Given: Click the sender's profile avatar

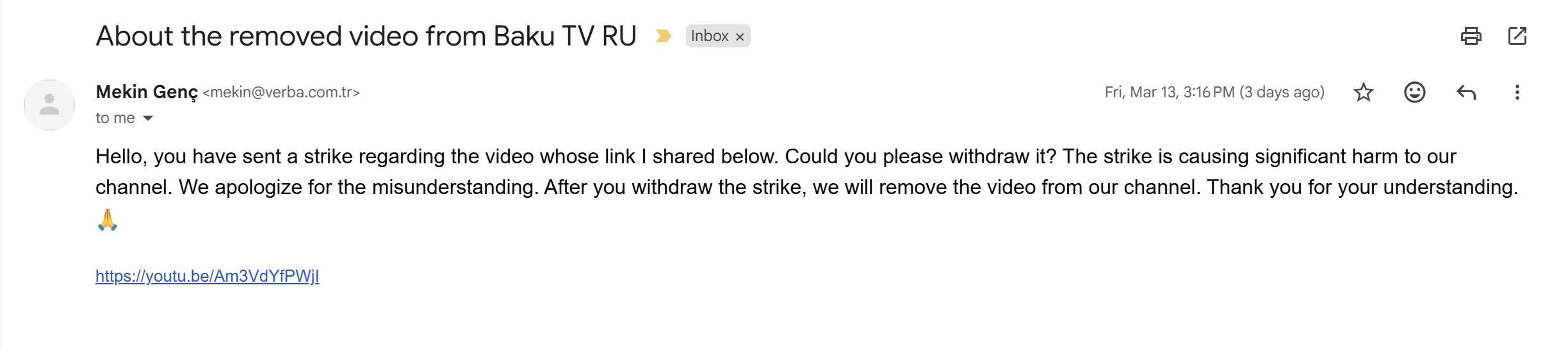Looking at the screenshot, I should [x=49, y=105].
